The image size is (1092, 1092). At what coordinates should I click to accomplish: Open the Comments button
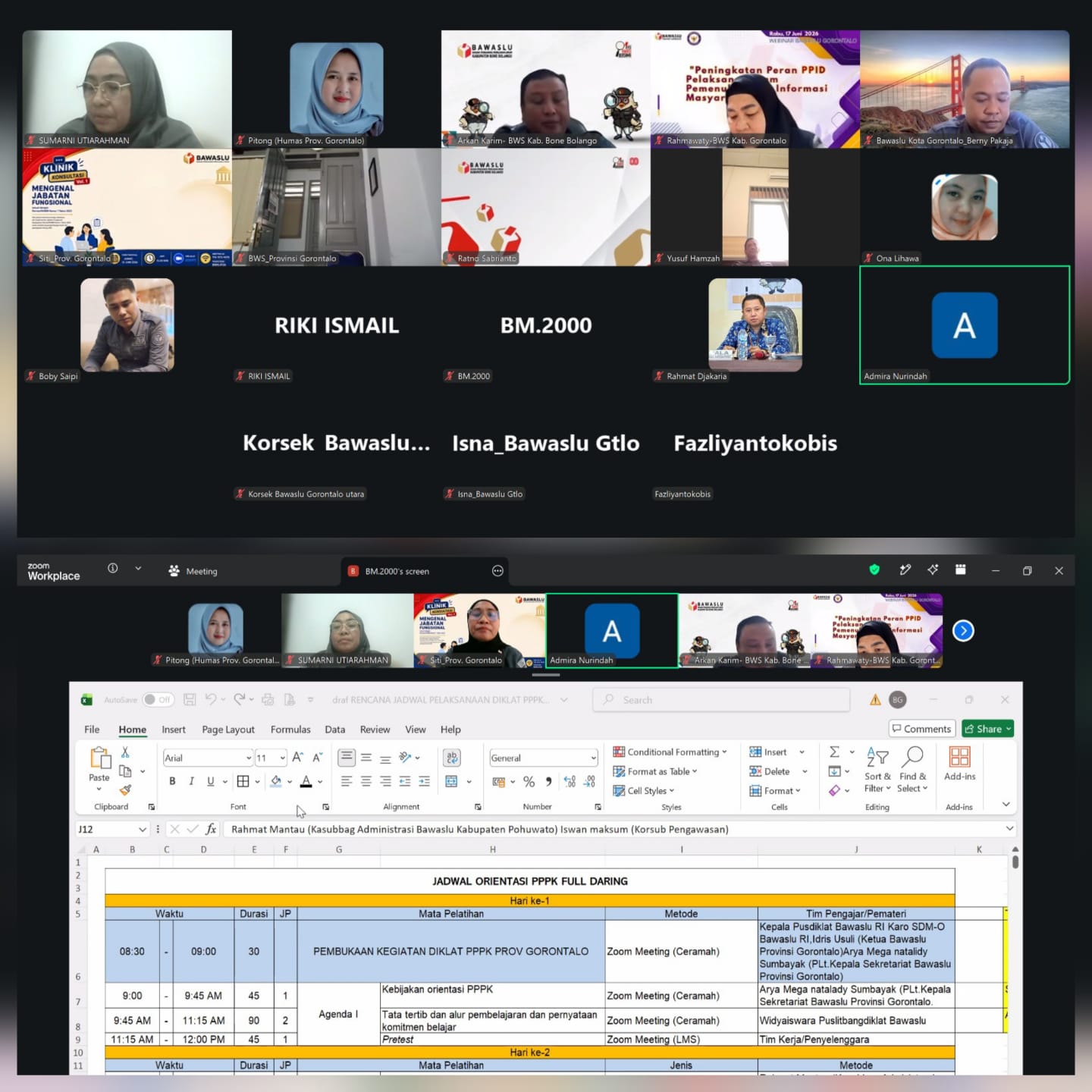921,729
